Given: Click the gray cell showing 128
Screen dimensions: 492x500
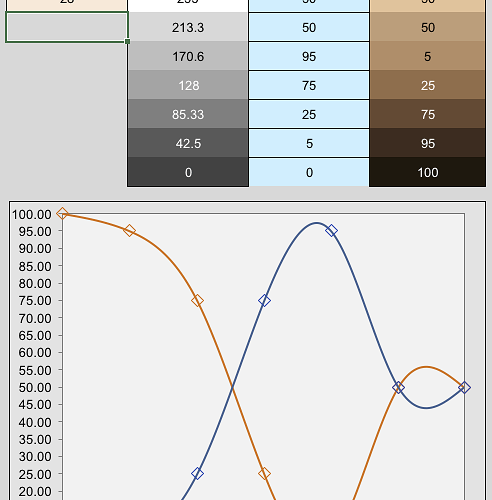Looking at the screenshot, I should pyautogui.click(x=188, y=85).
